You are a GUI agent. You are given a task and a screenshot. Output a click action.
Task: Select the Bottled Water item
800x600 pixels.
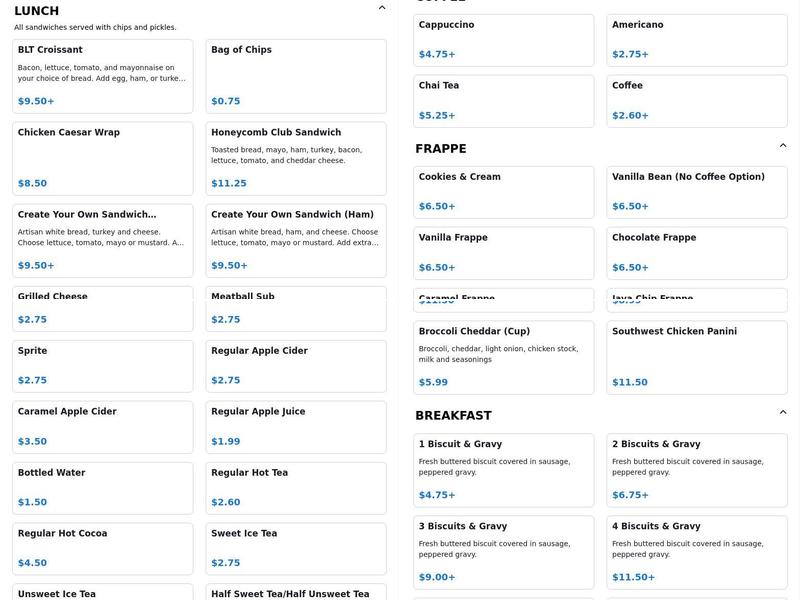point(102,488)
